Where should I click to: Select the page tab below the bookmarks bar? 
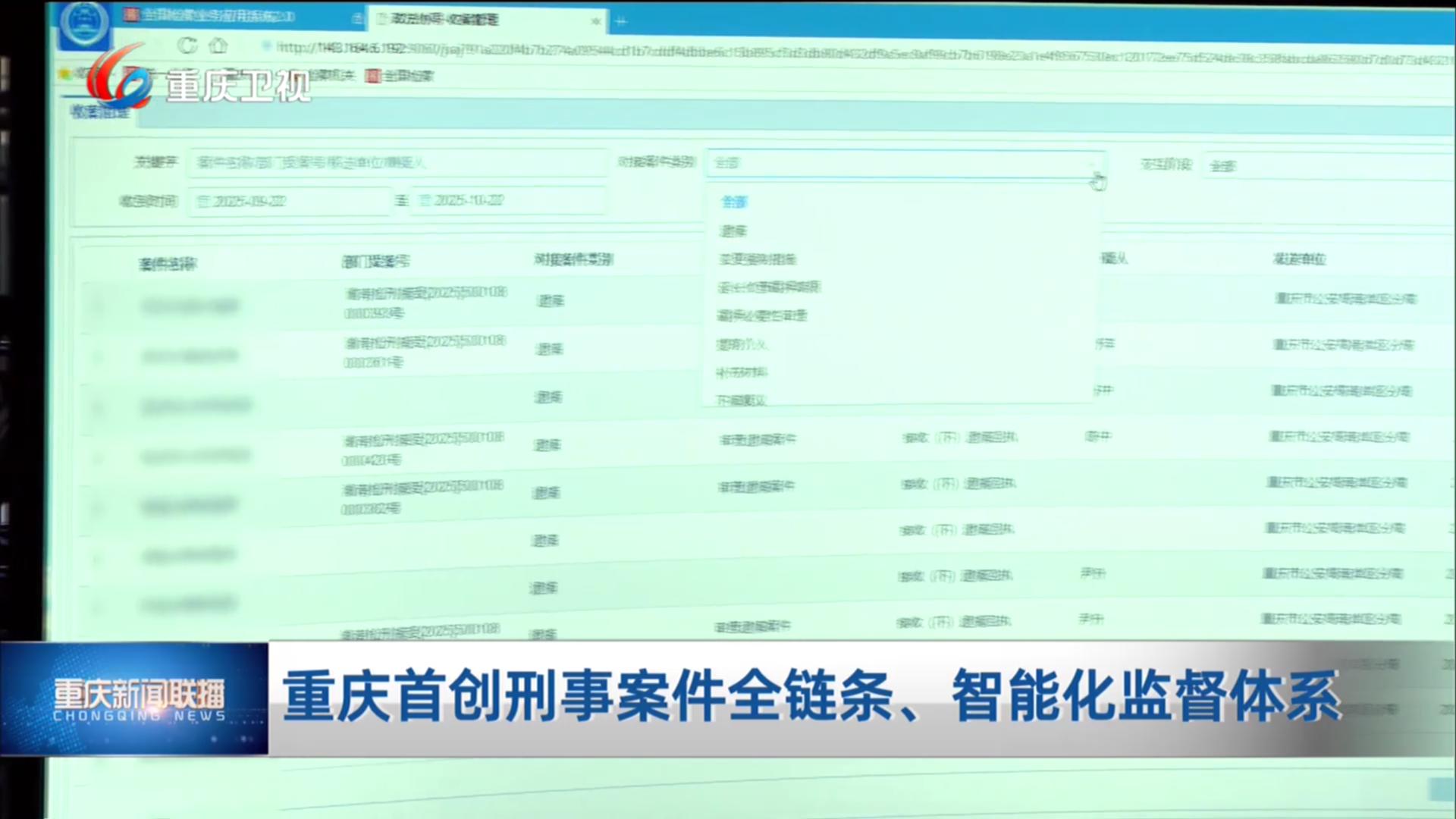click(100, 112)
